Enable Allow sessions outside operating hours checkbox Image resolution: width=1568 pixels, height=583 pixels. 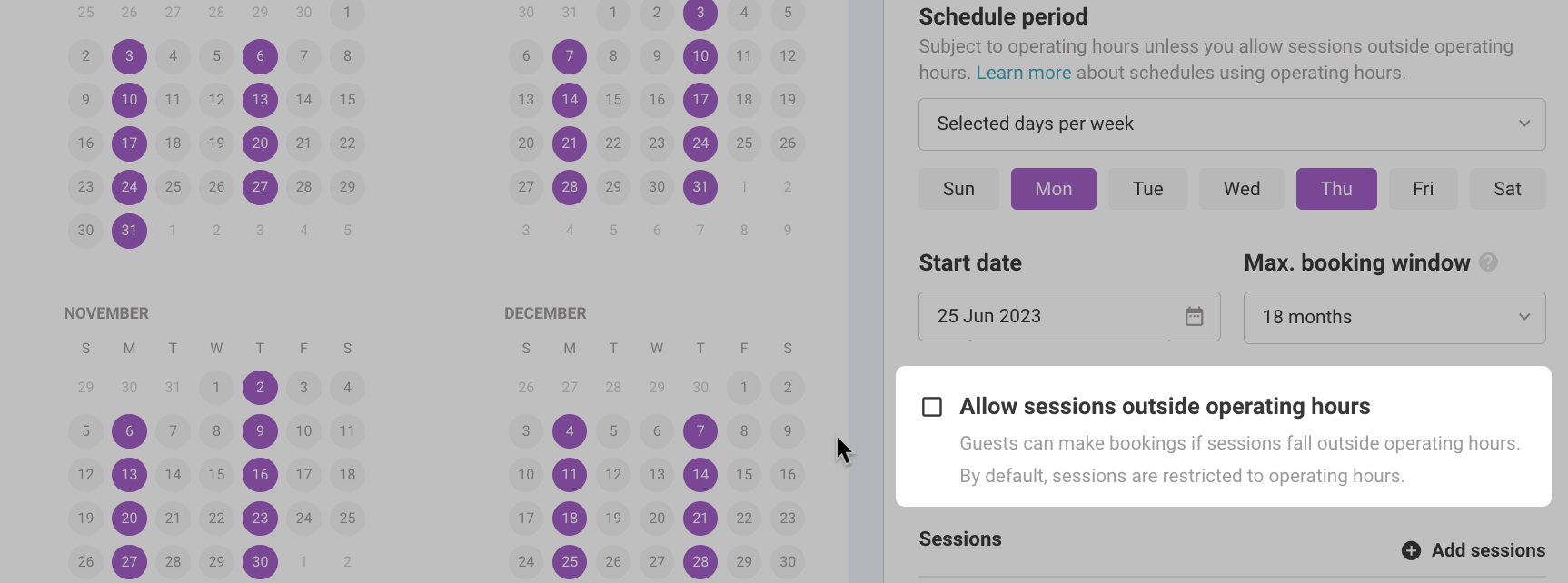pyautogui.click(x=932, y=407)
